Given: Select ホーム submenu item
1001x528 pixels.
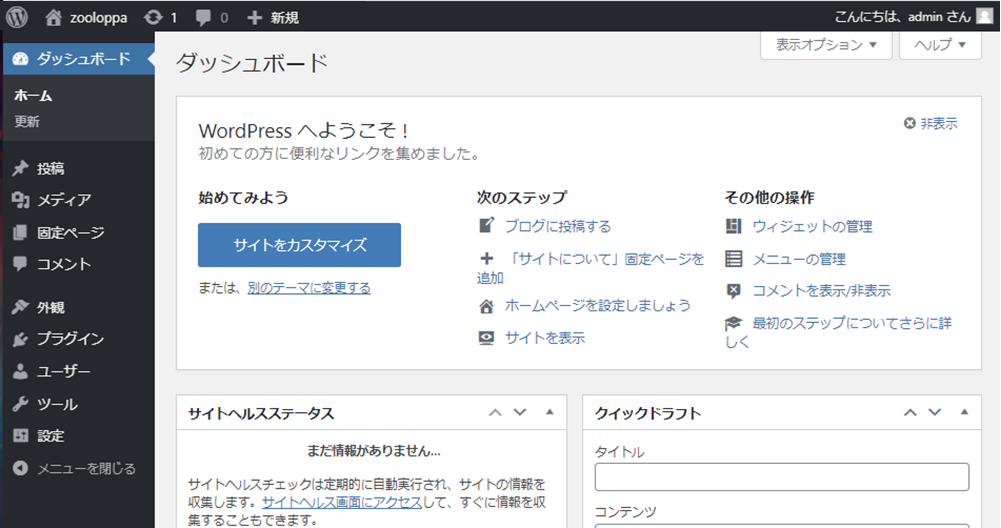Looking at the screenshot, I should [33, 96].
